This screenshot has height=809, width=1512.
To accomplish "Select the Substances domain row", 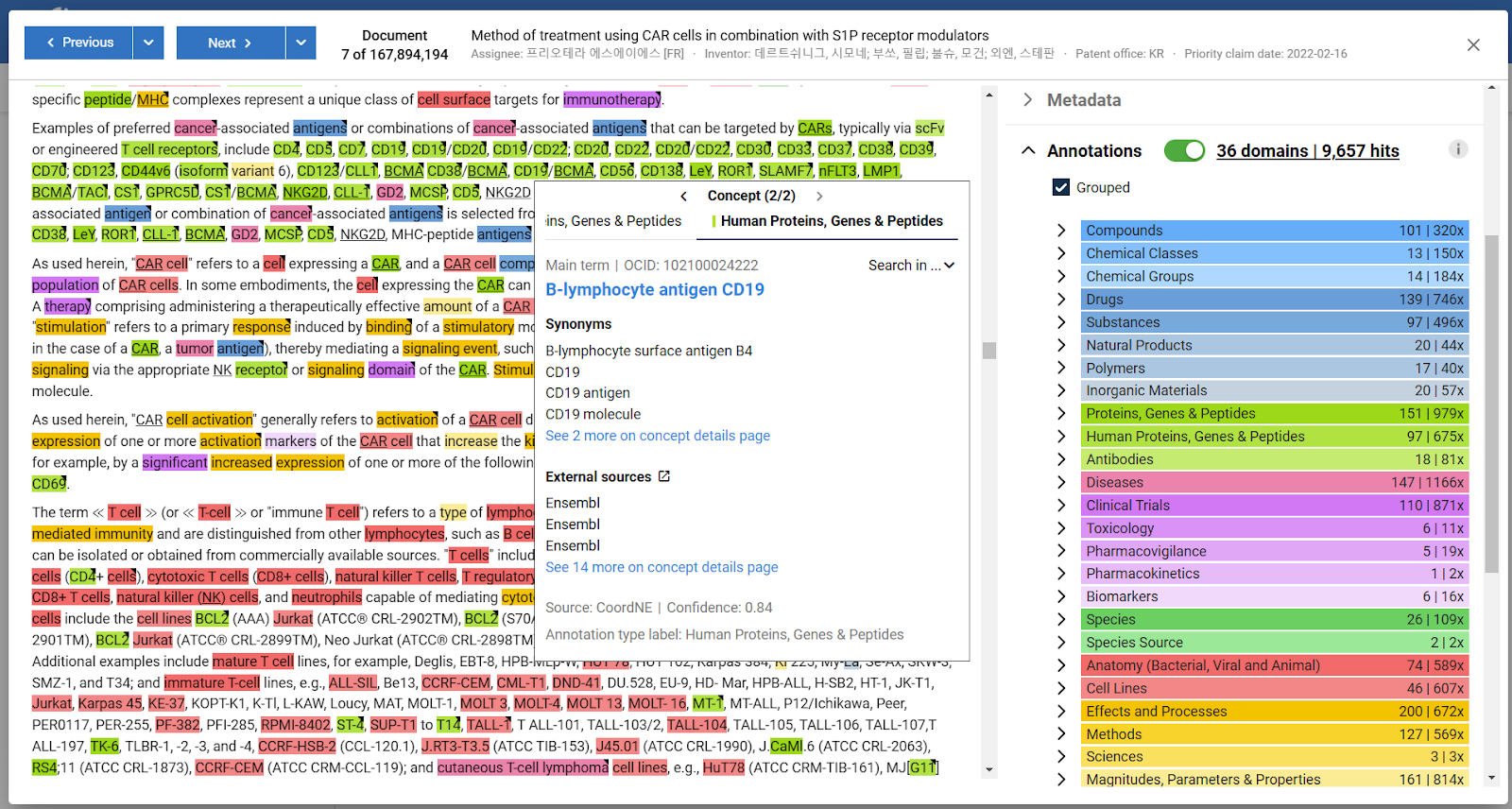I will [x=1274, y=322].
